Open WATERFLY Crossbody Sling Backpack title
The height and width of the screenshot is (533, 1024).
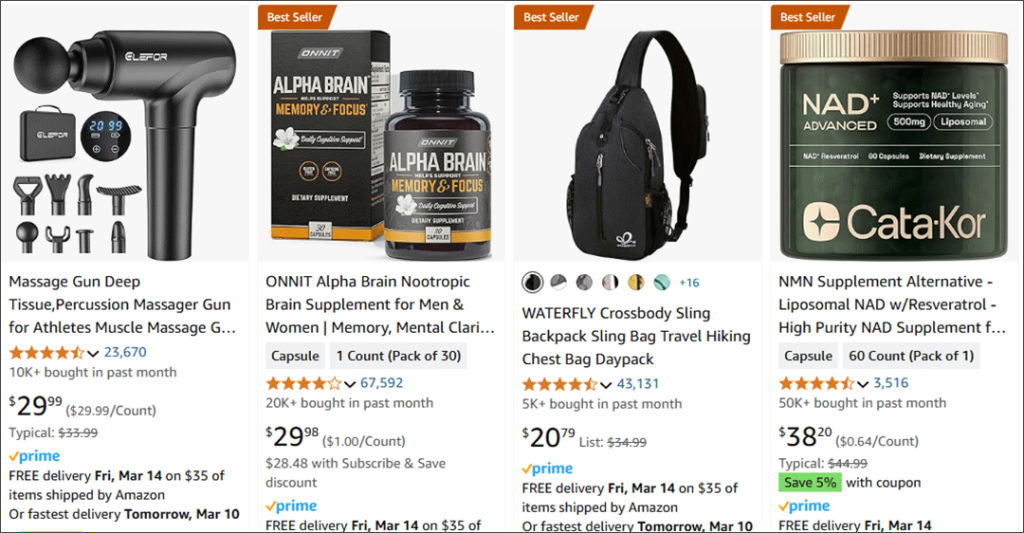pos(636,336)
